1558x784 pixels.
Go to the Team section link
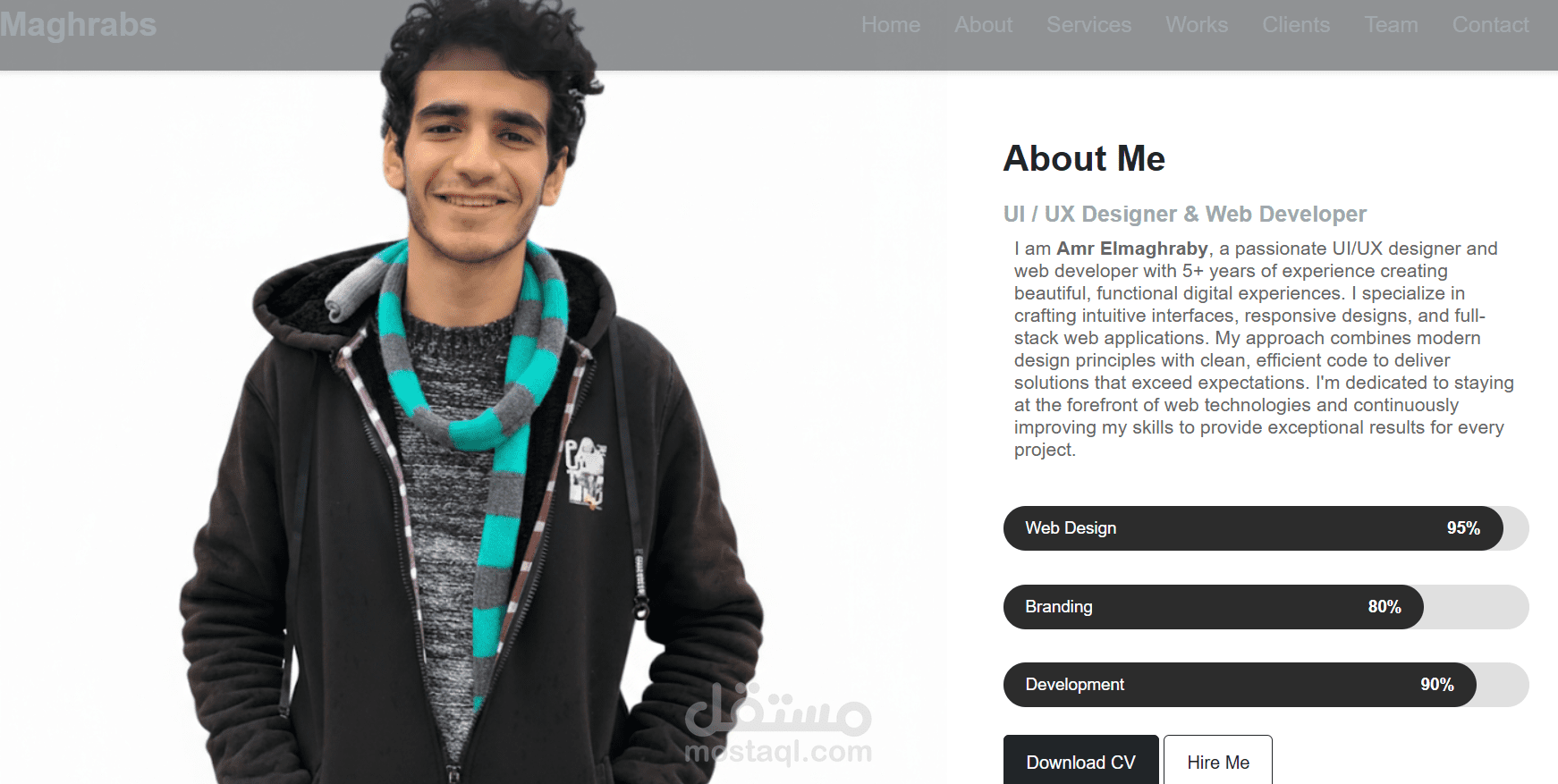pyautogui.click(x=1391, y=25)
